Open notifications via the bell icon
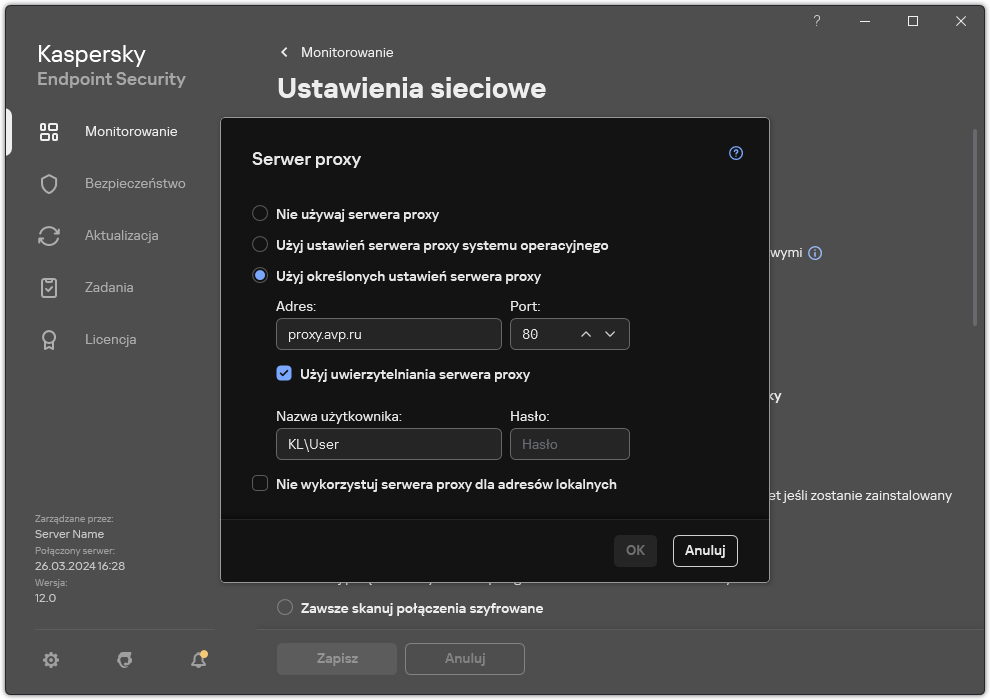Viewport: 990px width, 700px height. (198, 660)
